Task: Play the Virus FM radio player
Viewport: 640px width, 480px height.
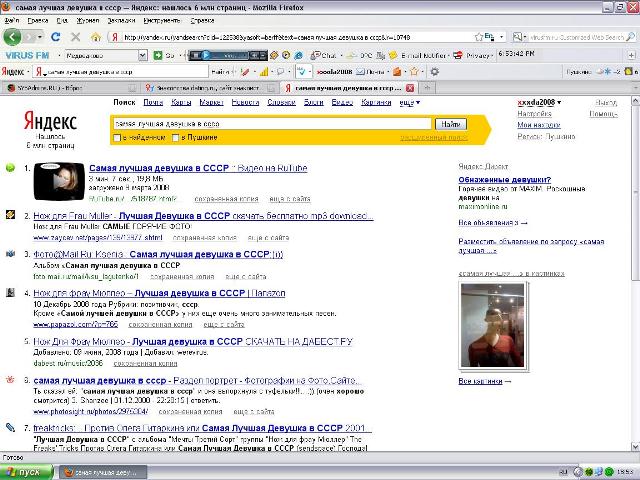Action: coord(206,55)
